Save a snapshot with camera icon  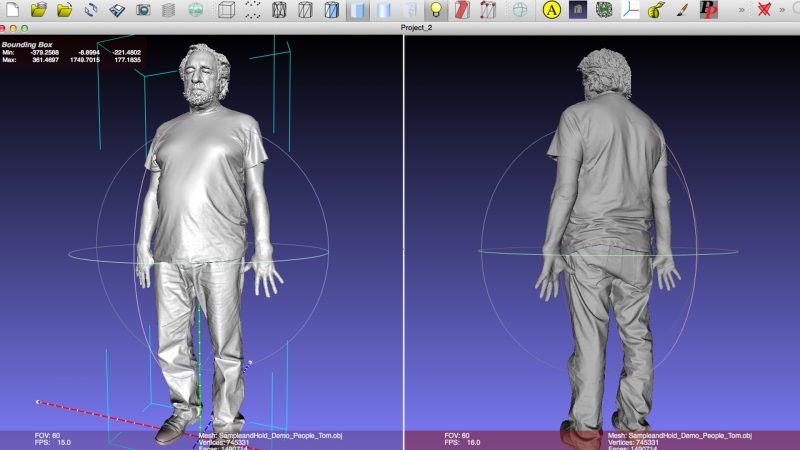pos(143,10)
